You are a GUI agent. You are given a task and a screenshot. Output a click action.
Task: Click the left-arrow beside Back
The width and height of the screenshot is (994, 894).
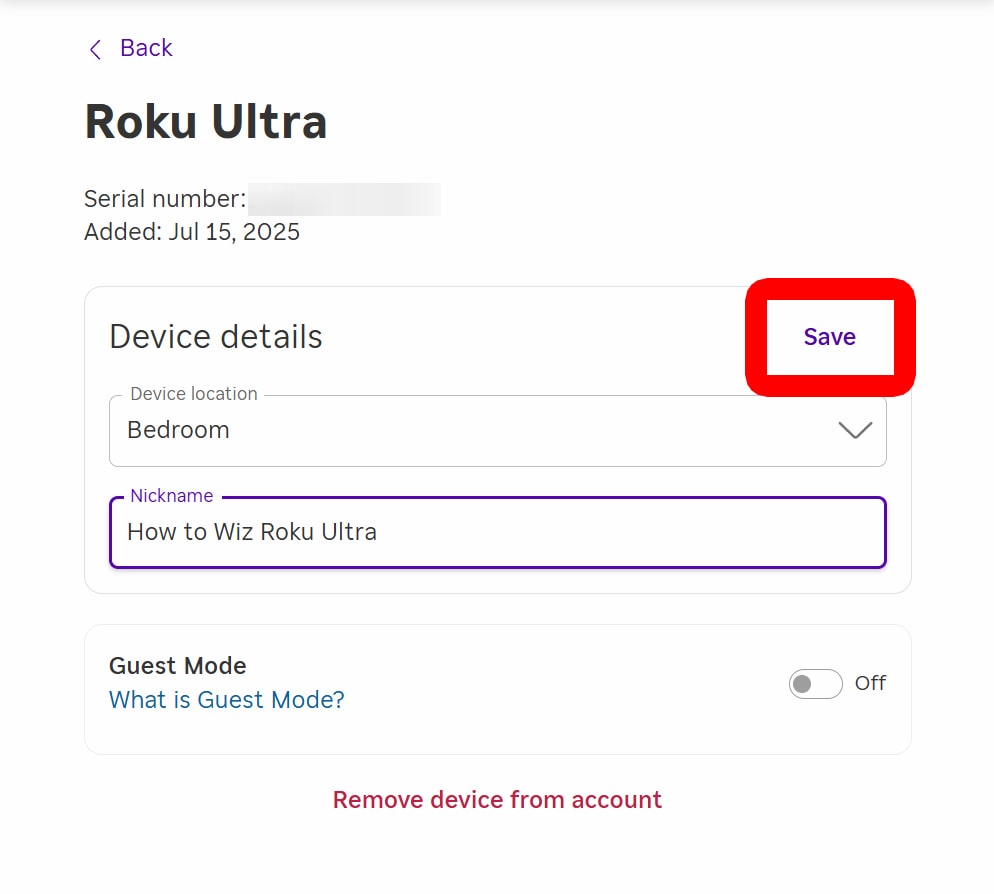coord(94,48)
